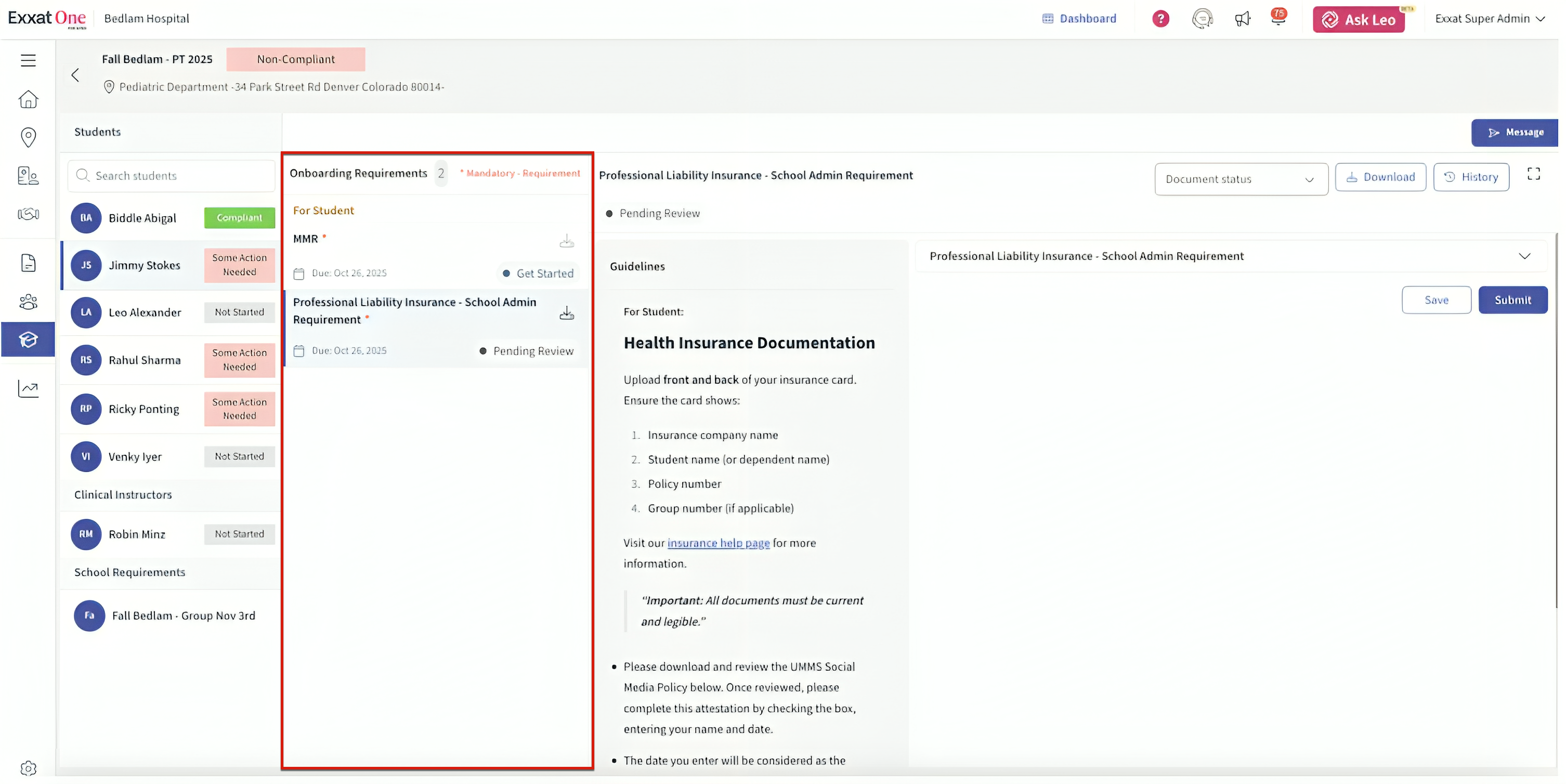Open the handshake sidebar icon
Viewport: 1566px width, 784px height.
coord(28,214)
